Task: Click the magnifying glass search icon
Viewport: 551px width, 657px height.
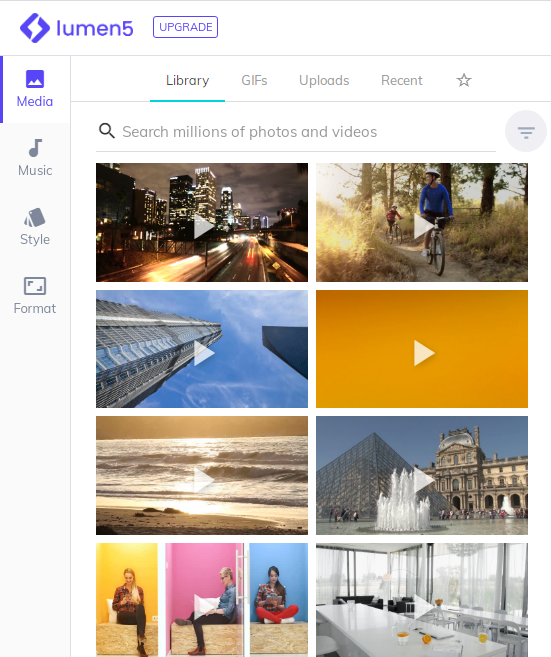Action: [107, 131]
